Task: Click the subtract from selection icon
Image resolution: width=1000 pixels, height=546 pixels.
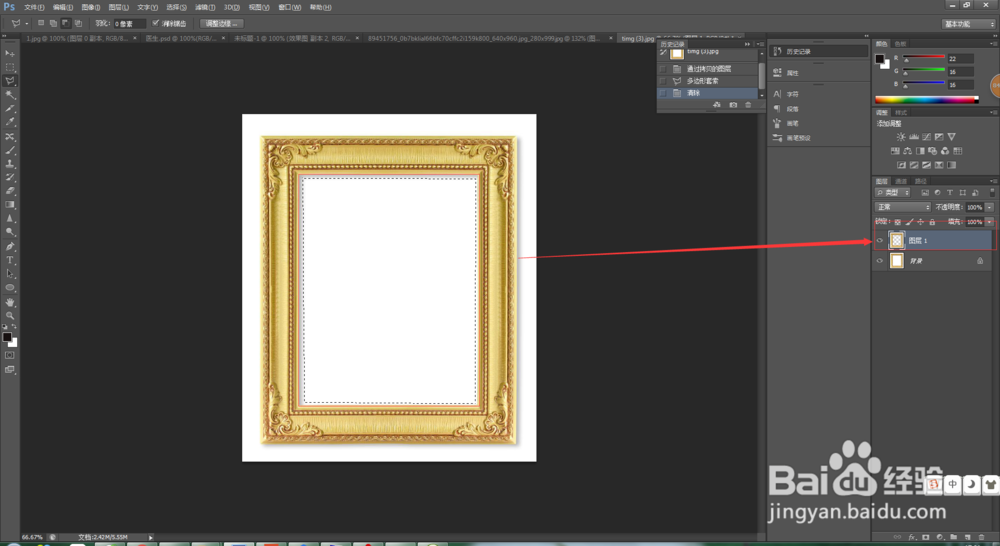Action: (x=65, y=23)
